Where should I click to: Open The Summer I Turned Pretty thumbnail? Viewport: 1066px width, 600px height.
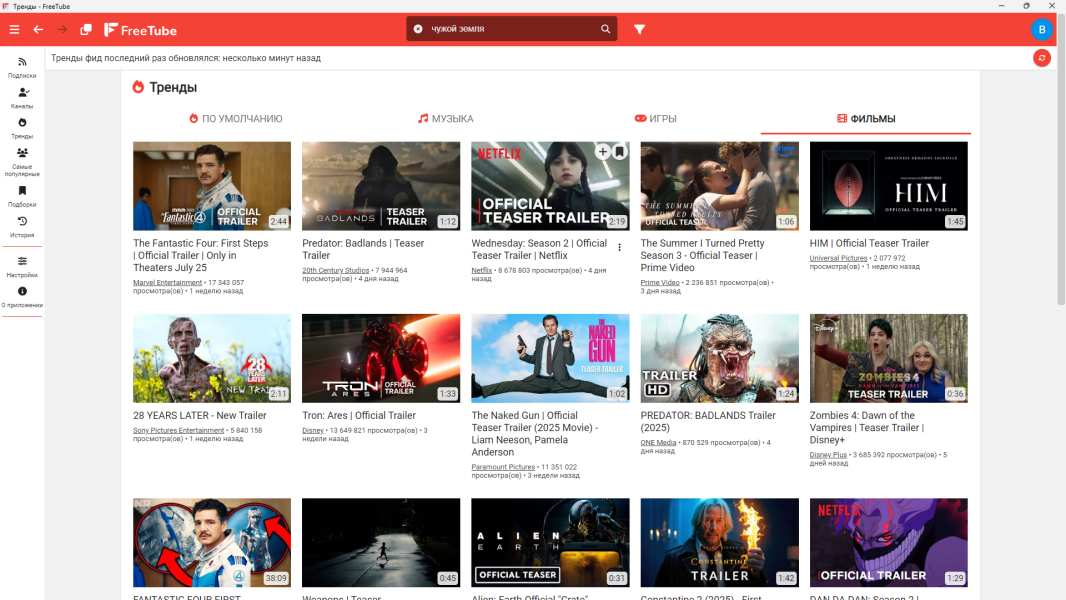719,186
